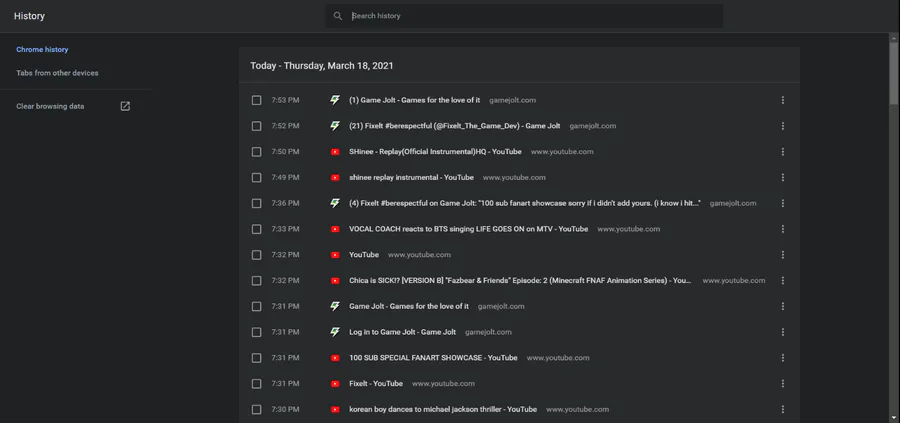900x423 pixels.
Task: Open more actions for shinee replay instrumental search
Action: coord(782,177)
